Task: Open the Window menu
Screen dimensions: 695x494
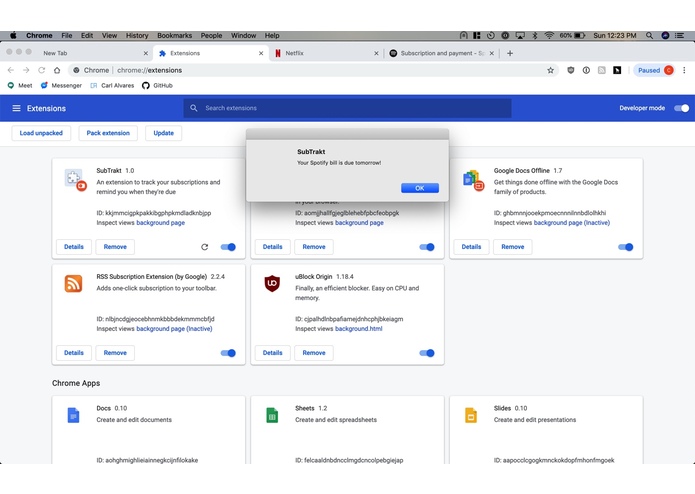Action: coord(243,35)
